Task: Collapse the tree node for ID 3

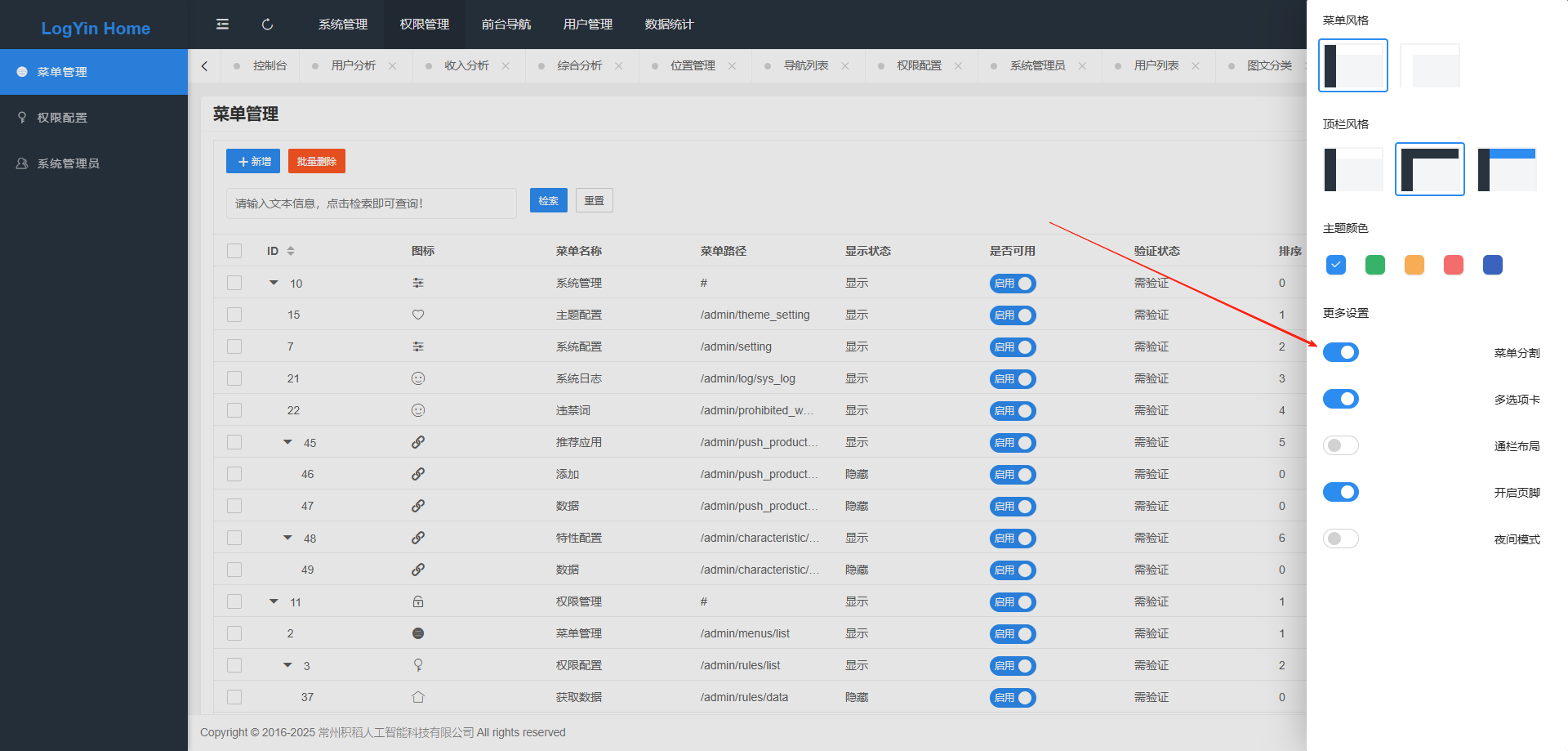Action: (x=287, y=665)
